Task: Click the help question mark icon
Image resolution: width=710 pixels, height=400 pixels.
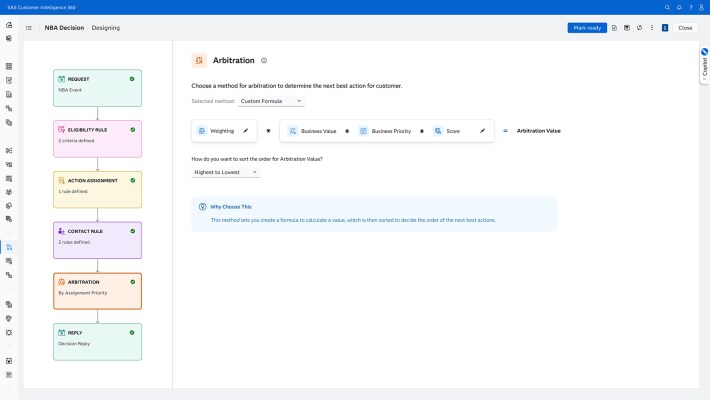Action: [x=691, y=7]
